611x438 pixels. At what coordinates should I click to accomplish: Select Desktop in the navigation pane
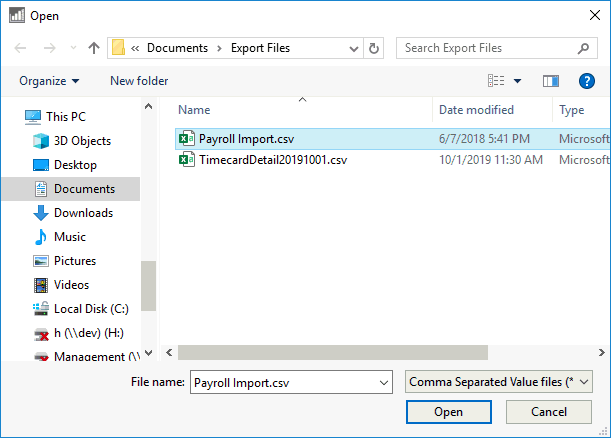pyautogui.click(x=75, y=165)
